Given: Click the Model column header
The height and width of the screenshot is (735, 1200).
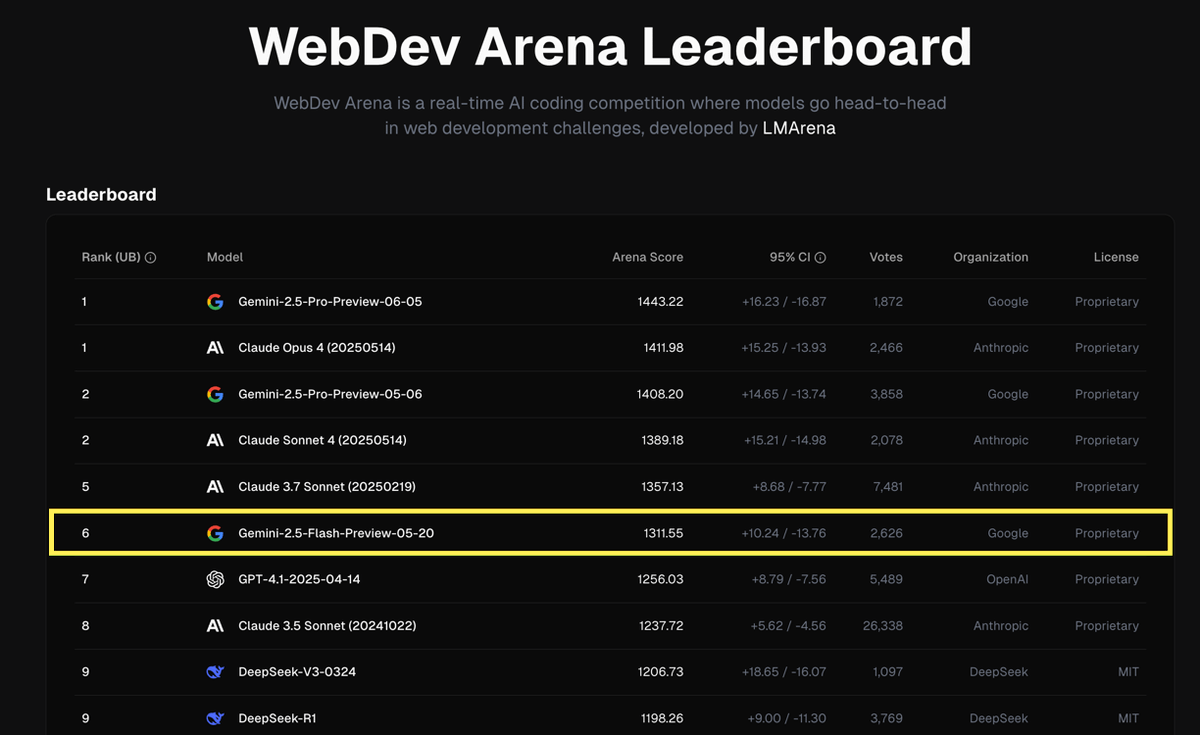Looking at the screenshot, I should coord(225,257).
